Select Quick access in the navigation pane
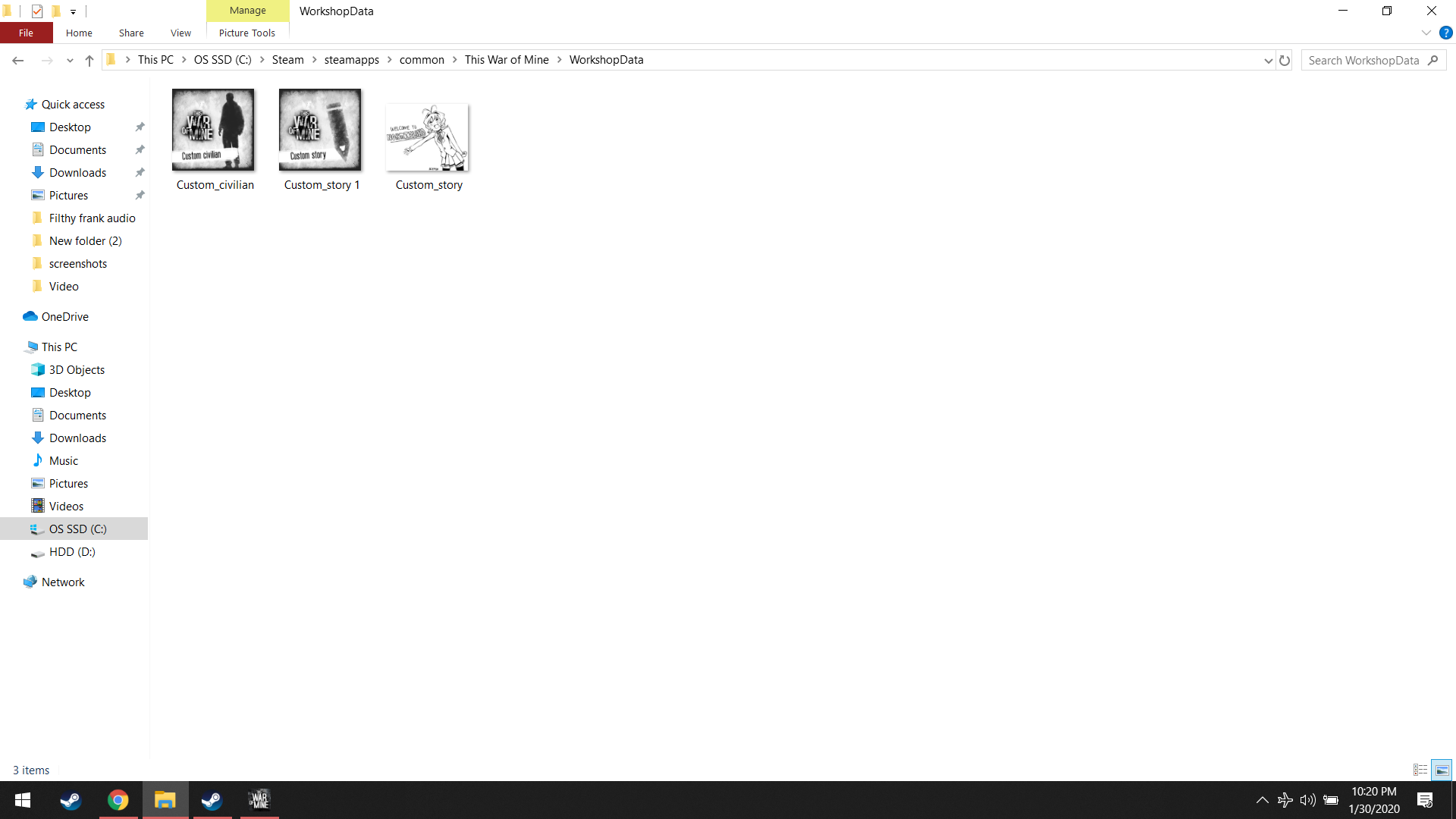 (73, 105)
